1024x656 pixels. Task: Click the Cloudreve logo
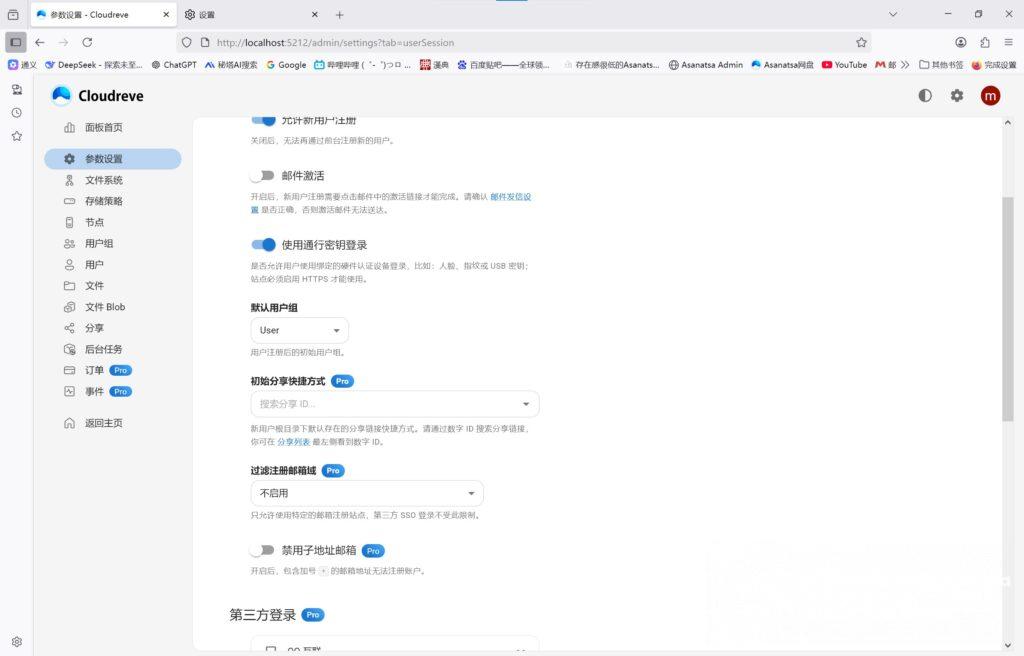coord(97,96)
